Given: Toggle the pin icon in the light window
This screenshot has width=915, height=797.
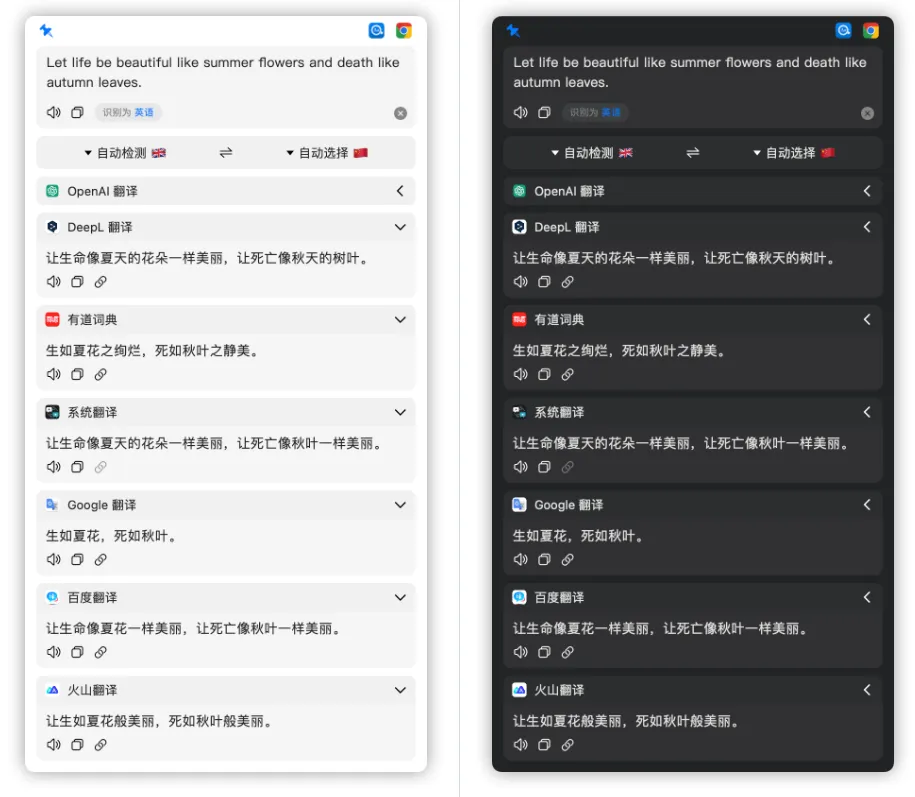Looking at the screenshot, I should point(46,31).
